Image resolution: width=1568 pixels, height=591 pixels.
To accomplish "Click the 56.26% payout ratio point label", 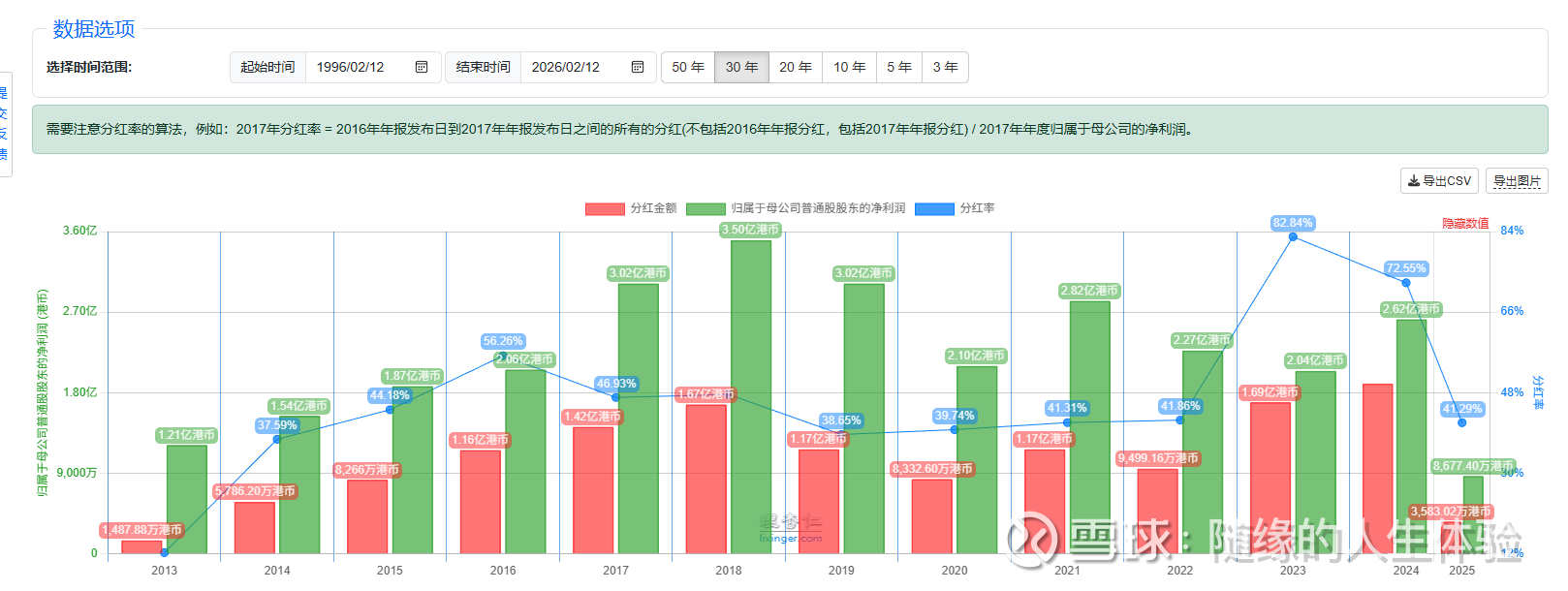I will (503, 341).
